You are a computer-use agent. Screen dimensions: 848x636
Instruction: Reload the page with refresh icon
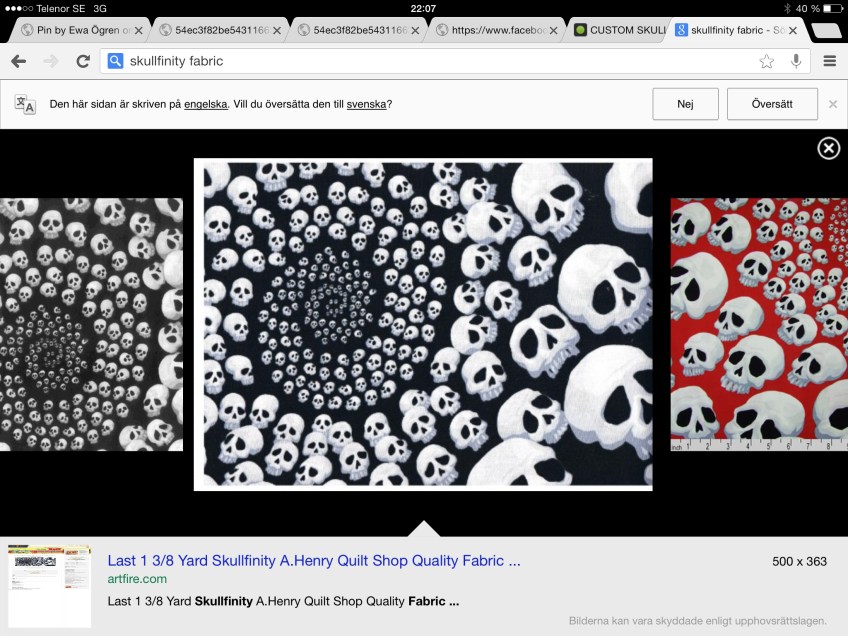click(83, 61)
